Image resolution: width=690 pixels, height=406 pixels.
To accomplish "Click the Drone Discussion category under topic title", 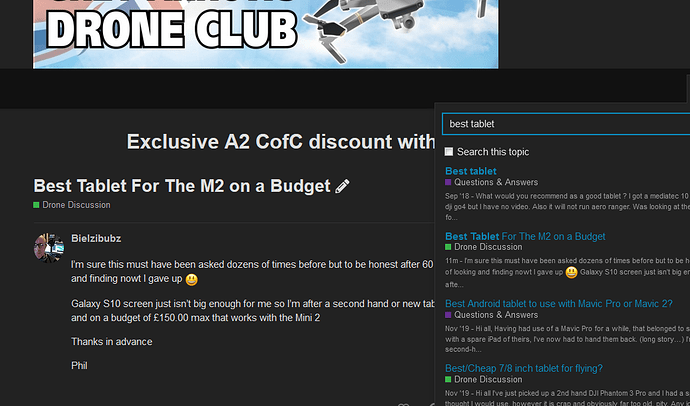I will click(x=76, y=205).
